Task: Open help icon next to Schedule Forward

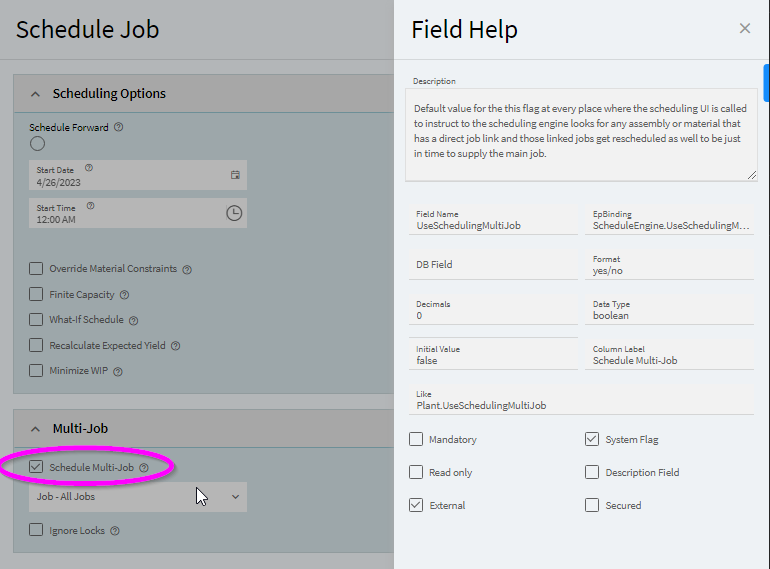Action: (x=119, y=127)
